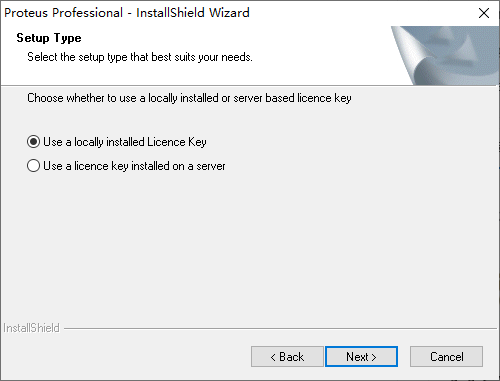Click the left chevron on Back button
The image size is (500, 381).
(x=273, y=357)
